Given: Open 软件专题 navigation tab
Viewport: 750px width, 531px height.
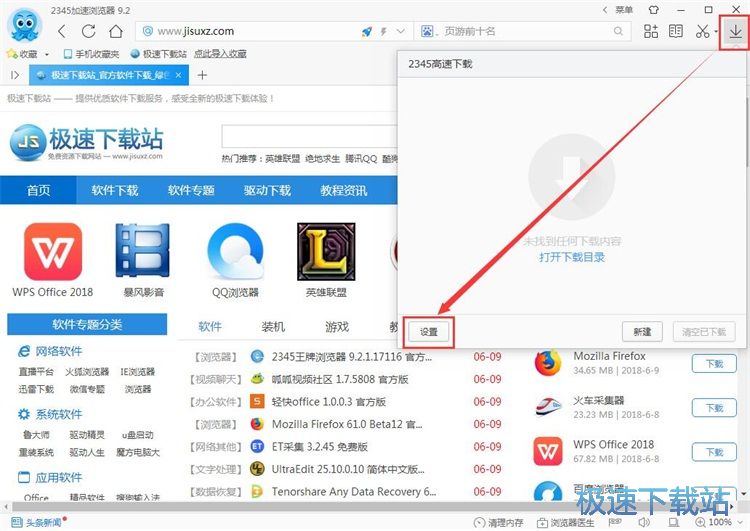Looking at the screenshot, I should (x=191, y=190).
